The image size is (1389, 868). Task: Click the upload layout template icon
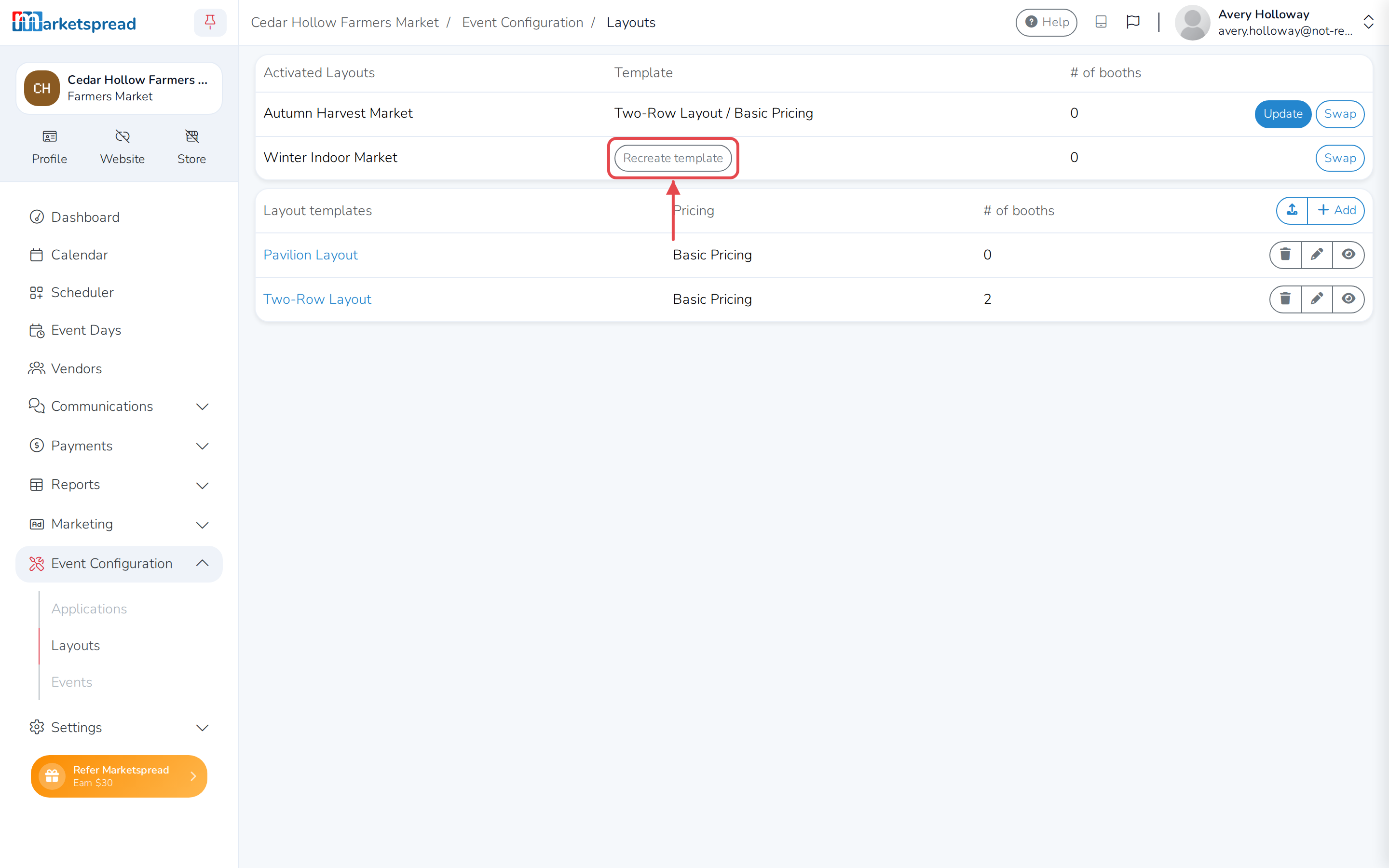[1292, 210]
